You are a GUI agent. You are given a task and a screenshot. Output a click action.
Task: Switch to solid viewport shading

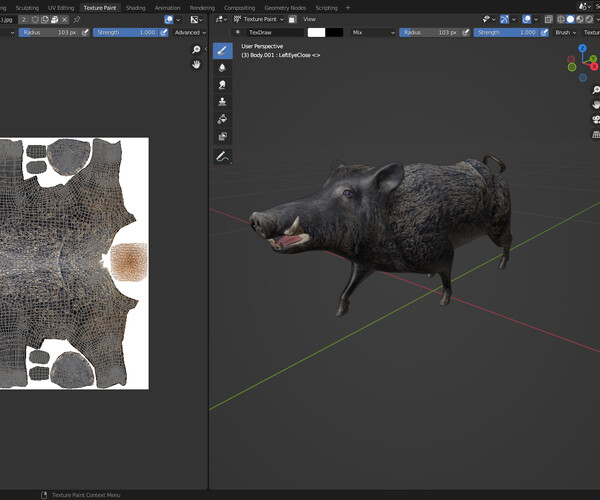[x=571, y=19]
